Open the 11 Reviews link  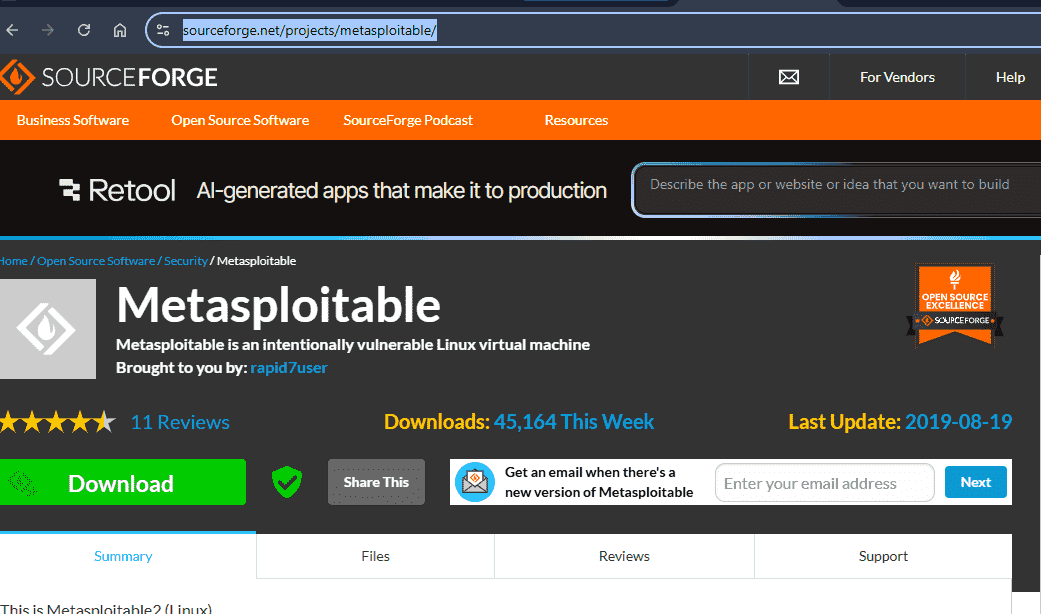coord(180,422)
